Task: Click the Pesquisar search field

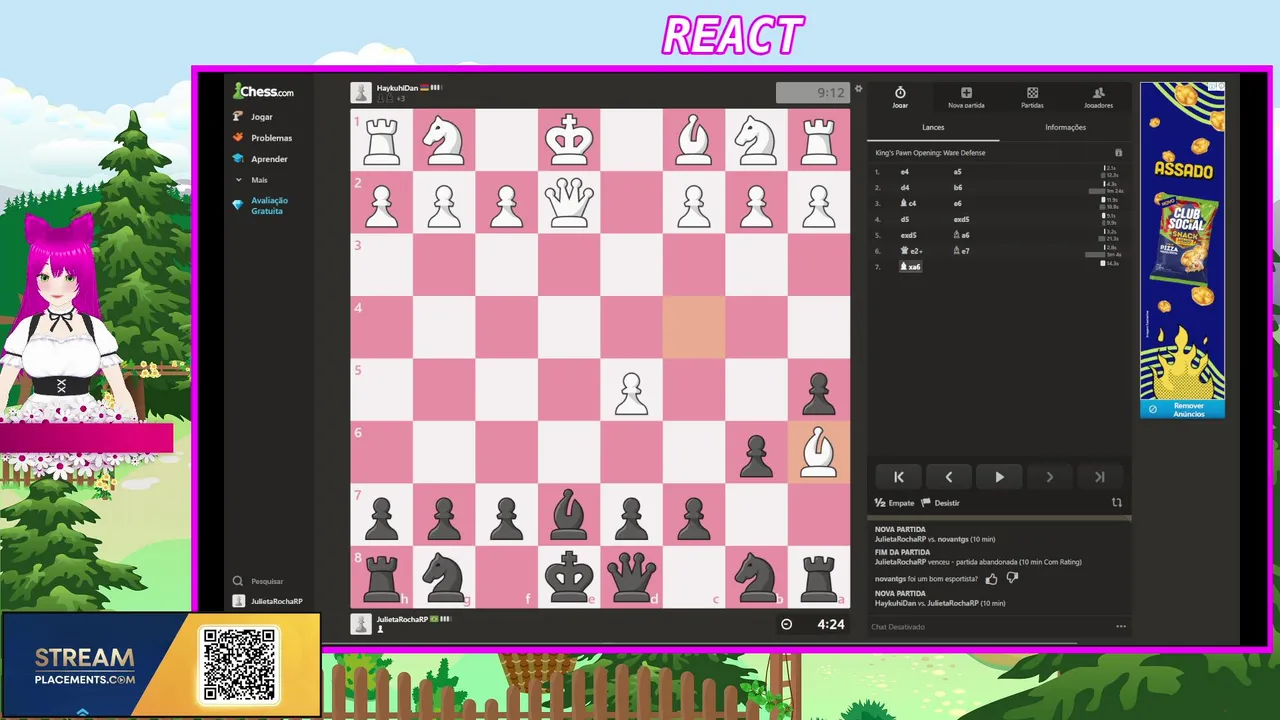Action: pos(266,581)
